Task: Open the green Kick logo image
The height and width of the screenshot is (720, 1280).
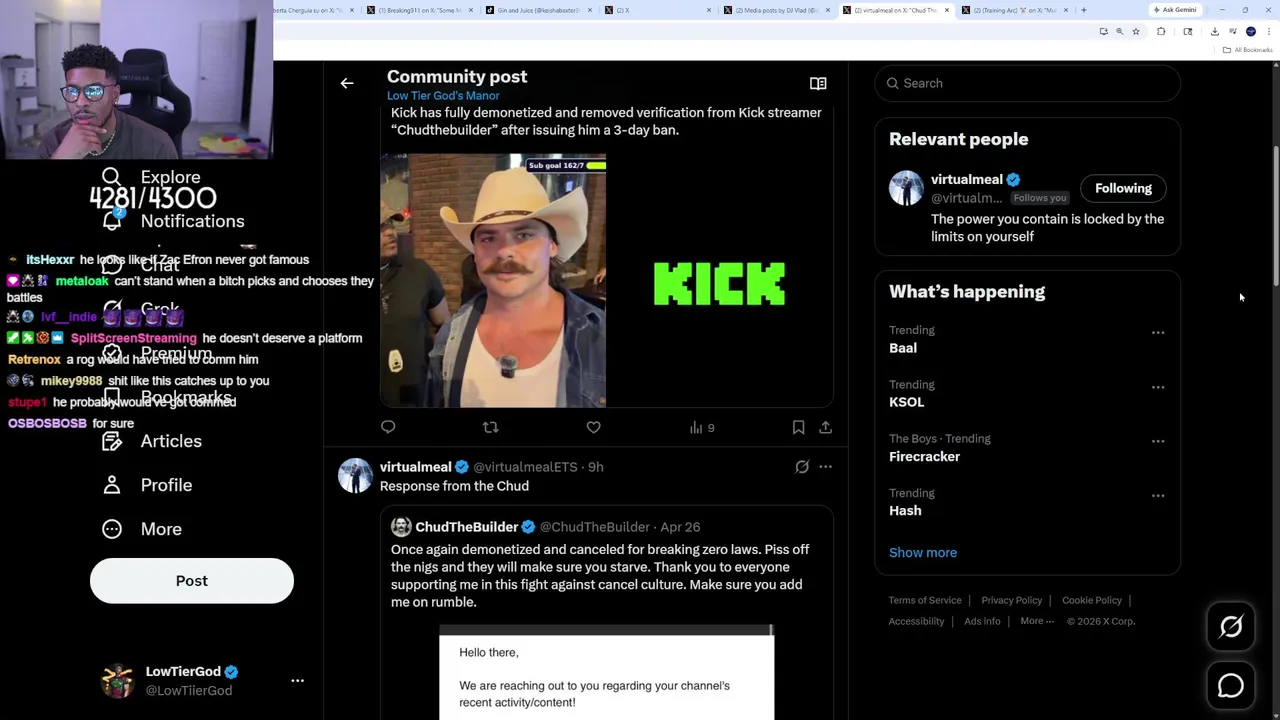Action: click(x=720, y=281)
